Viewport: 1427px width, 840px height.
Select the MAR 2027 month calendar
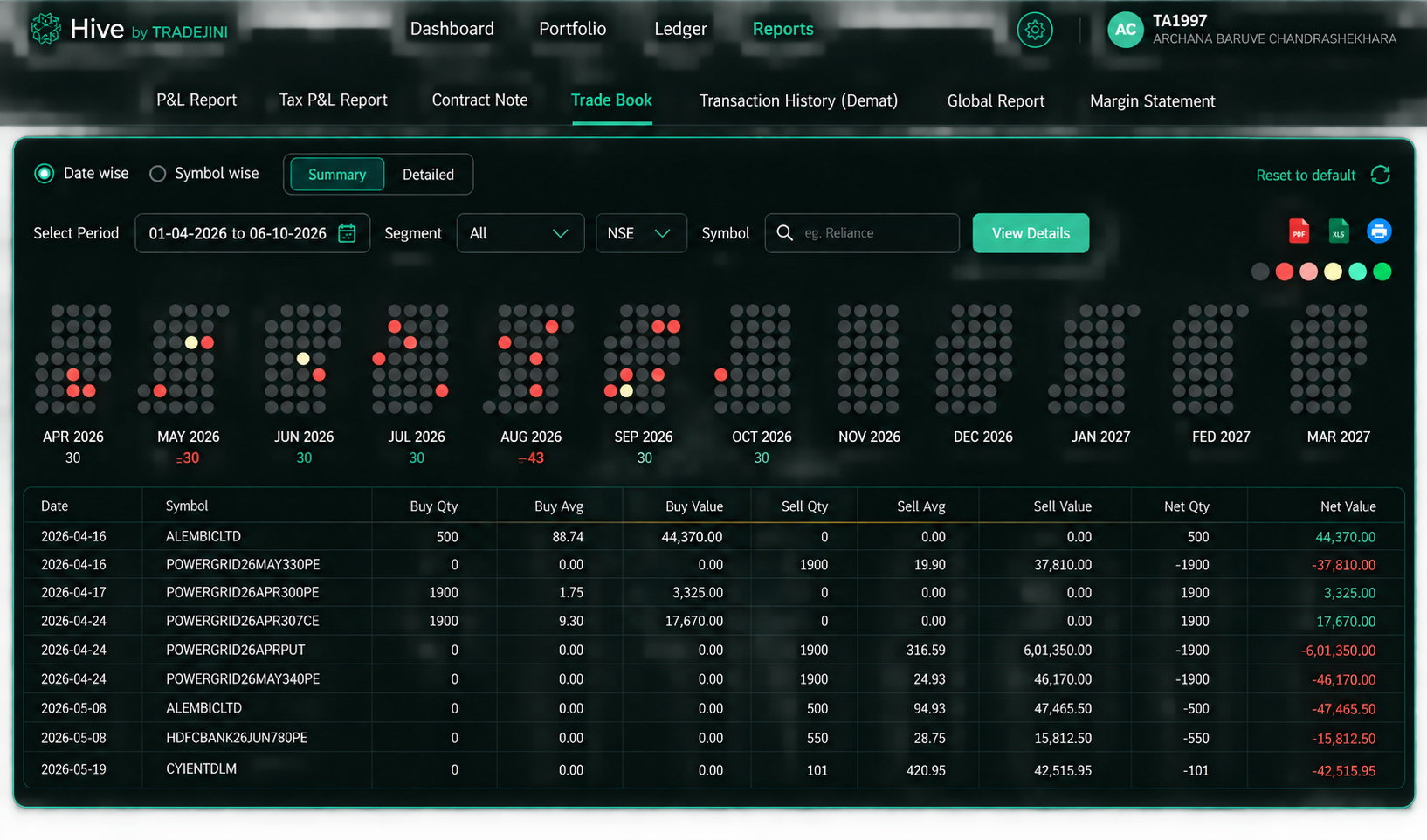[x=1328, y=359]
